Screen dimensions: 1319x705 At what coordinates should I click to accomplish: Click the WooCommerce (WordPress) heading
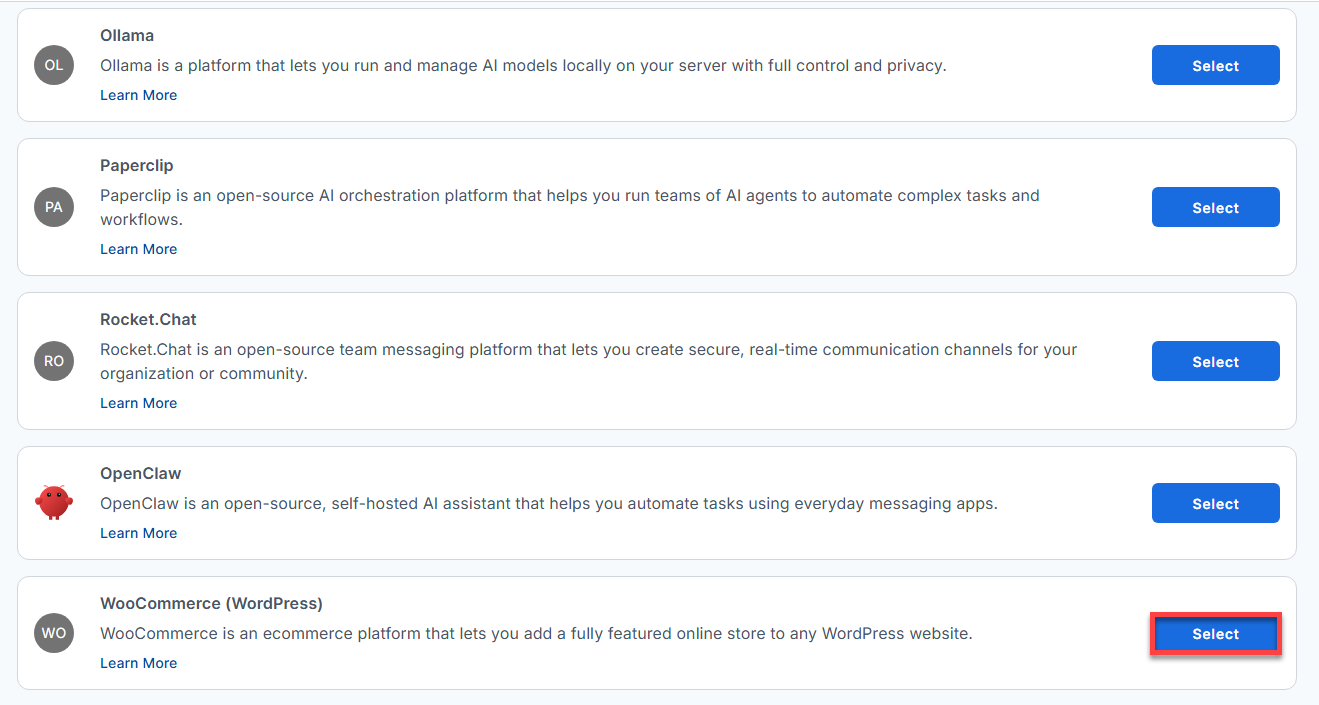211,603
